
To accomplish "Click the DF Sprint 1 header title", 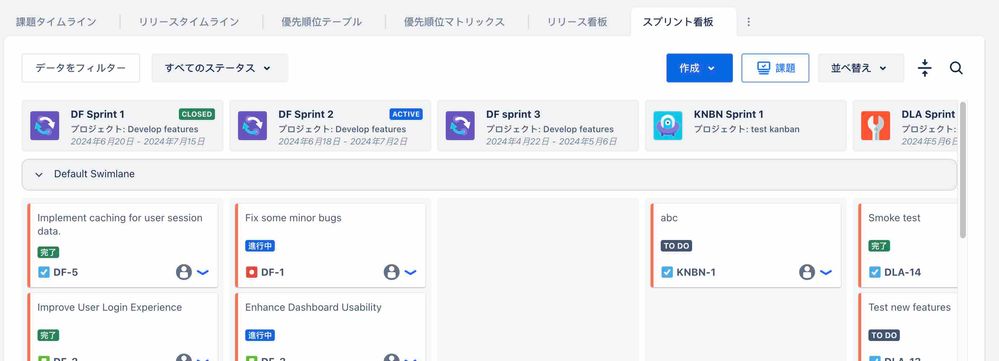I will (x=97, y=115).
